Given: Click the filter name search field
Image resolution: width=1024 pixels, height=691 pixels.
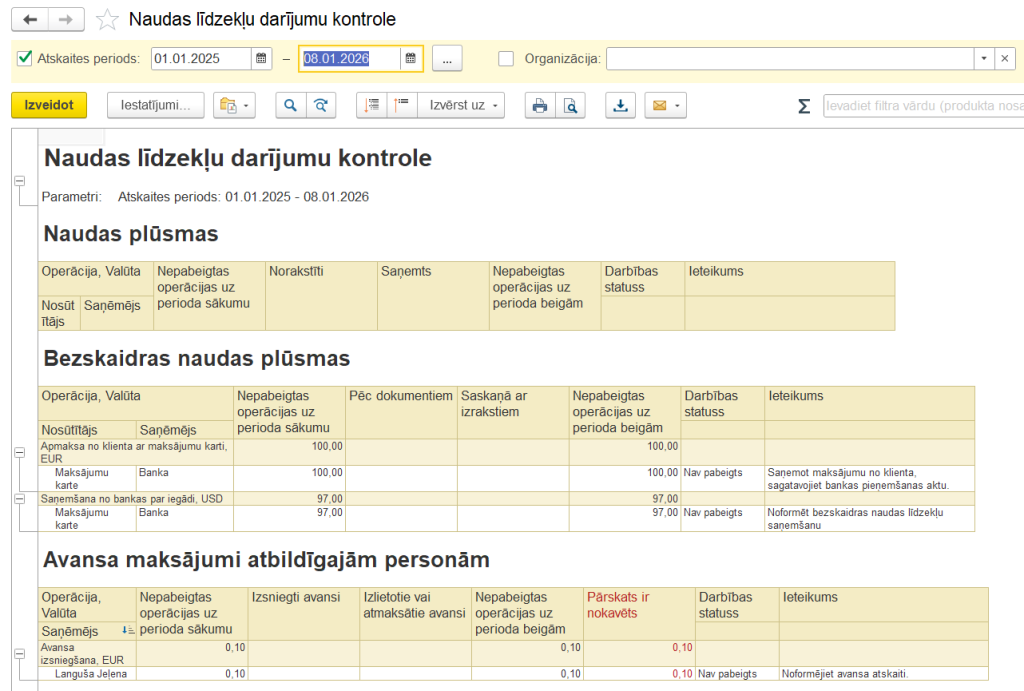Looking at the screenshot, I should pos(922,106).
